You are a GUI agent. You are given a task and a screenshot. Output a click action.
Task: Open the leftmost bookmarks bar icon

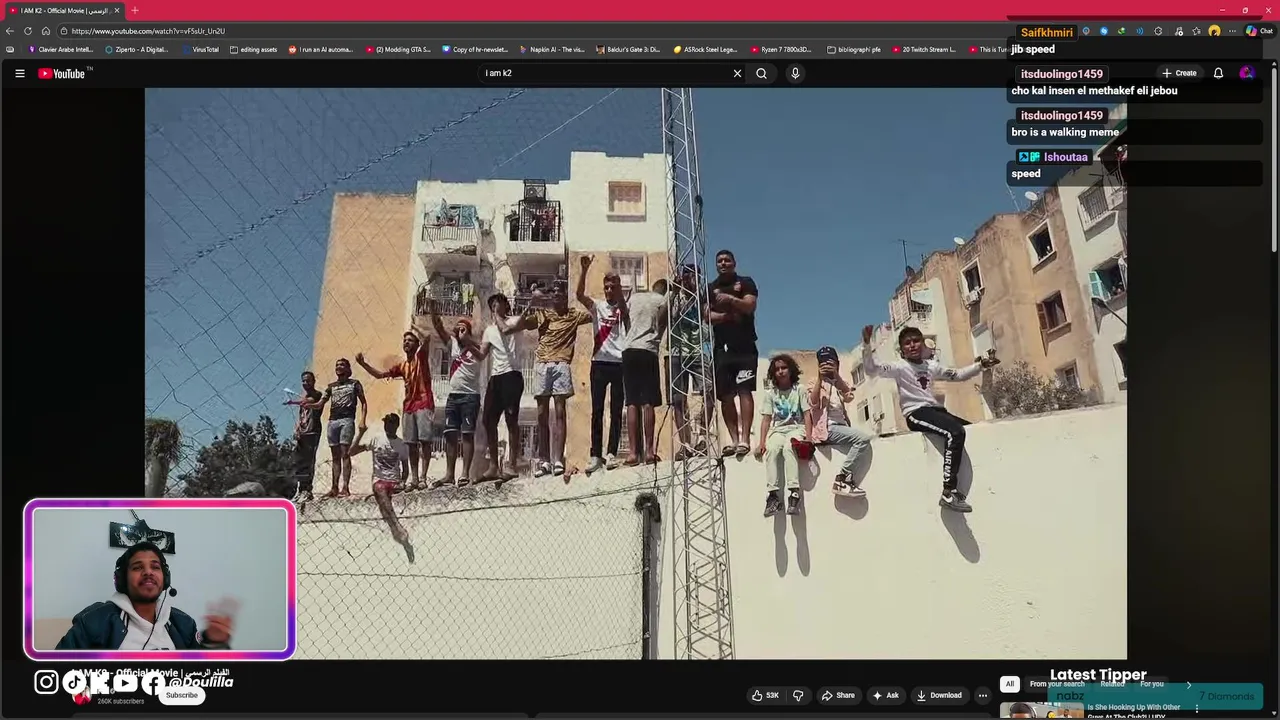point(10,49)
